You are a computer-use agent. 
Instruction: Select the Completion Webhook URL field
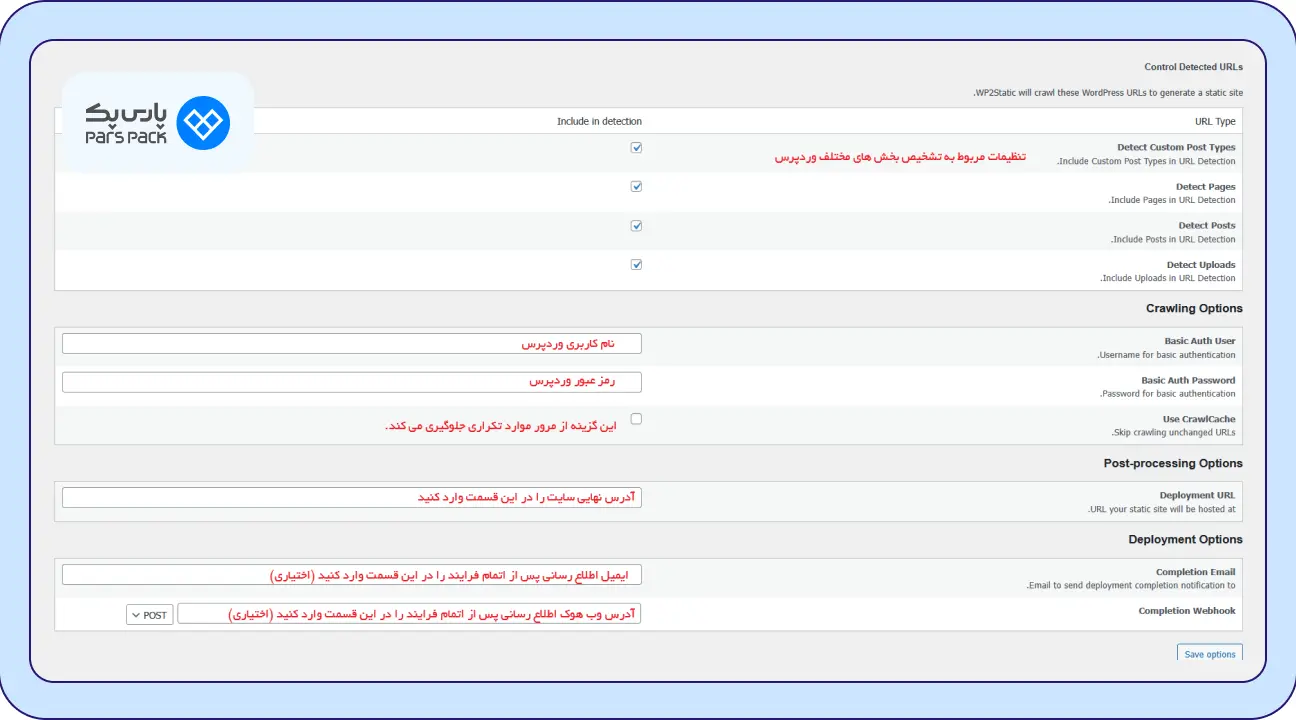[x=410, y=613]
